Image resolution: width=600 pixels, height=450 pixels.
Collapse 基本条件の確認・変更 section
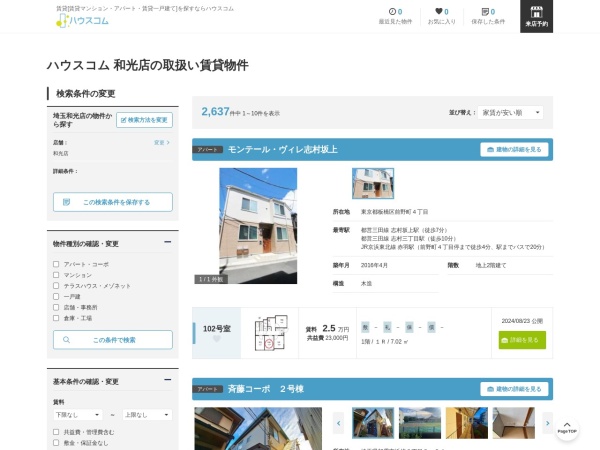click(167, 380)
